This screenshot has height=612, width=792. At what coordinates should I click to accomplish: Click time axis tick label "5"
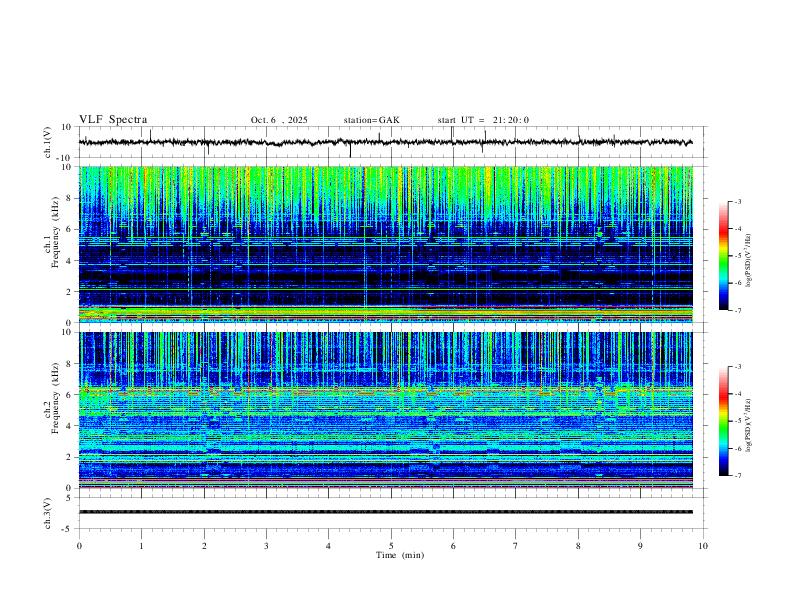point(391,546)
